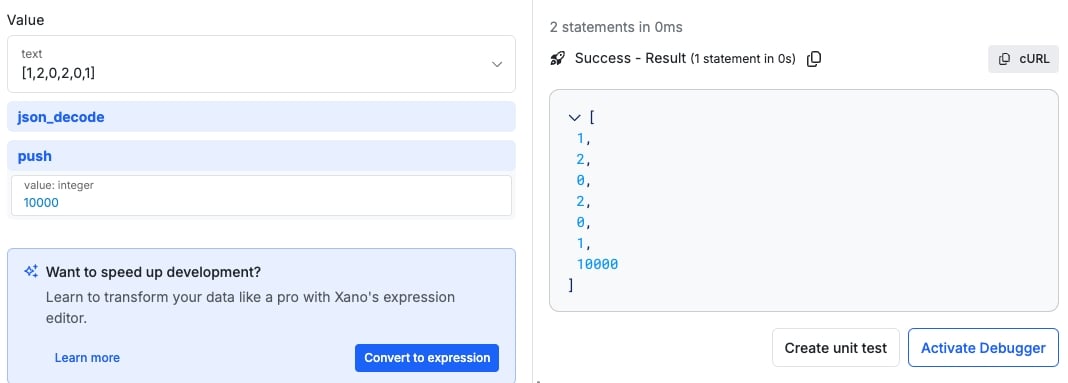The image size is (1068, 383).
Task: Click the Convert to expression button
Action: tap(427, 358)
